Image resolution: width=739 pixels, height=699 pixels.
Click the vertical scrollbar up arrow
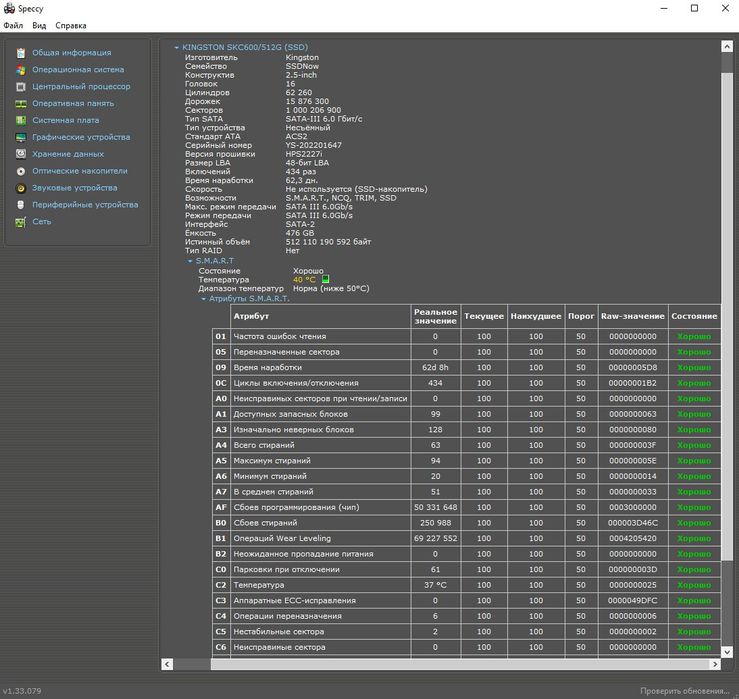[727, 46]
